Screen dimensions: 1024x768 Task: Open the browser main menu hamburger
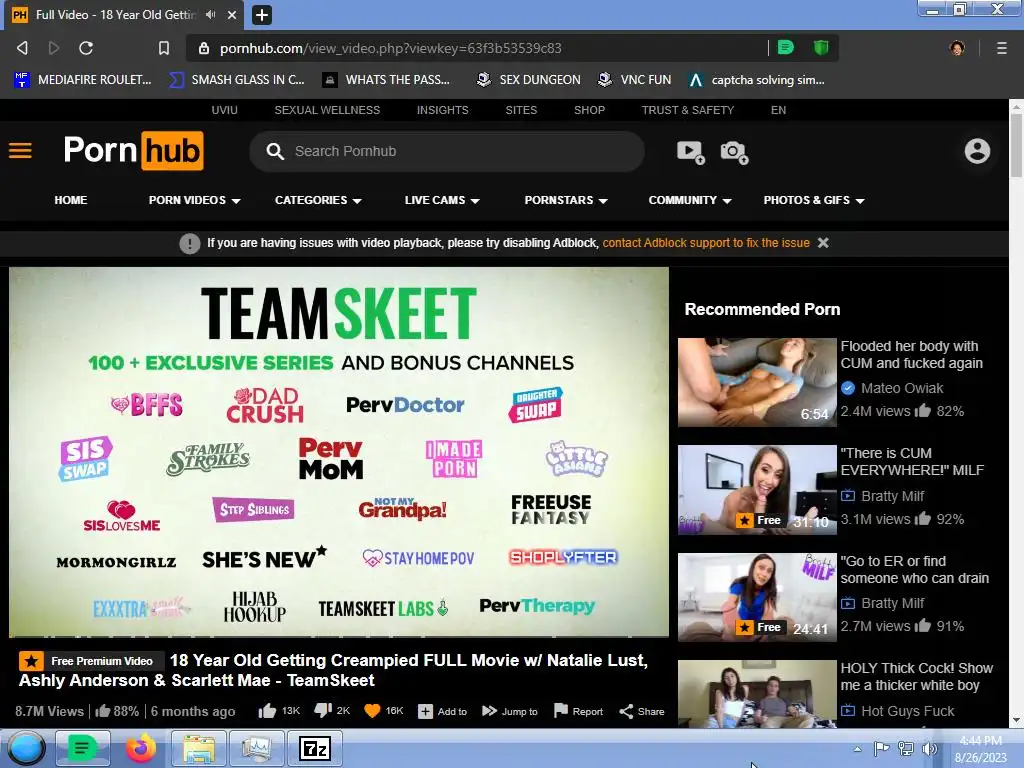[1001, 48]
